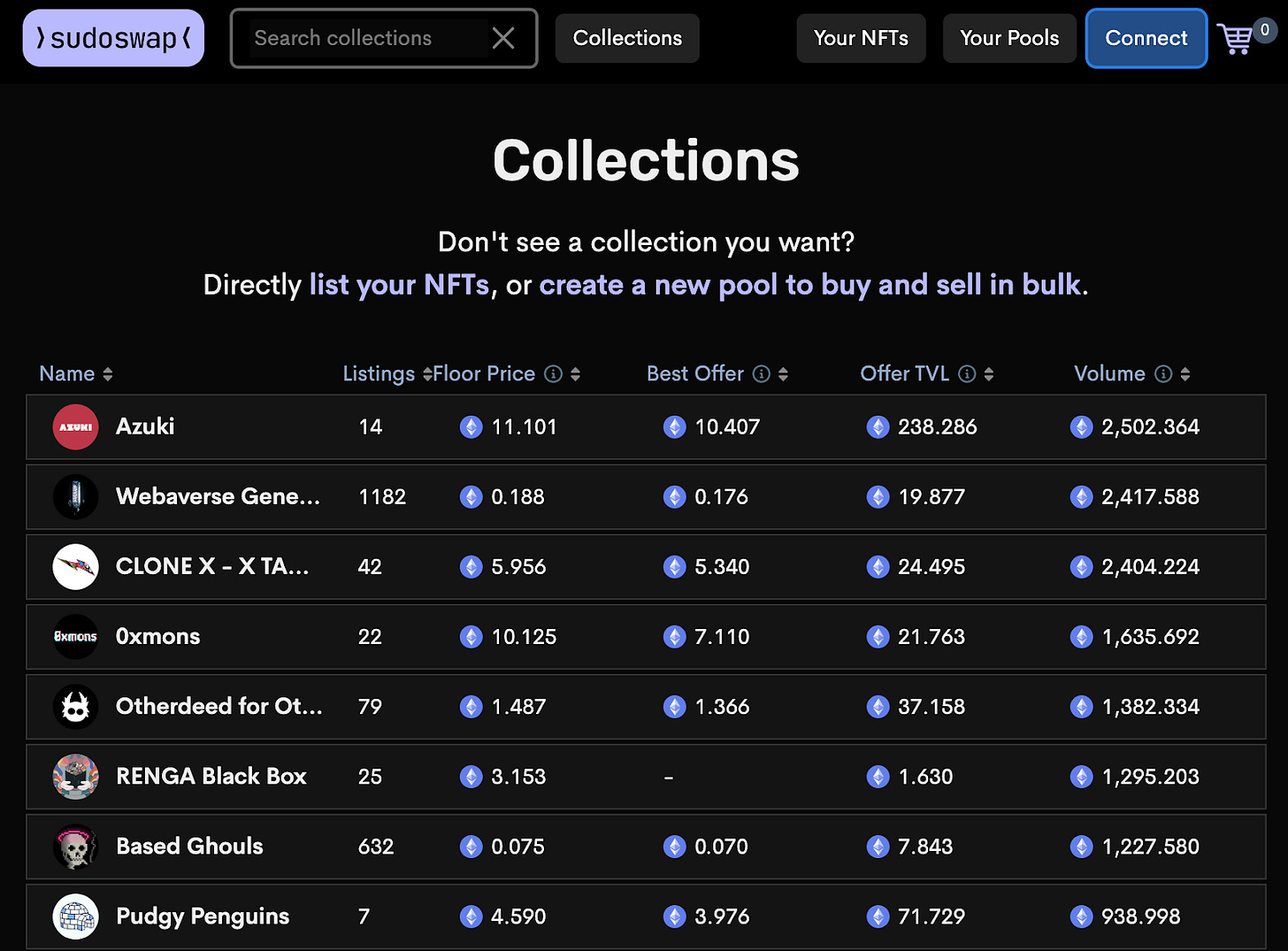
Task: Click ETH icon beside Otherdeed TVL 37.158
Action: click(878, 707)
